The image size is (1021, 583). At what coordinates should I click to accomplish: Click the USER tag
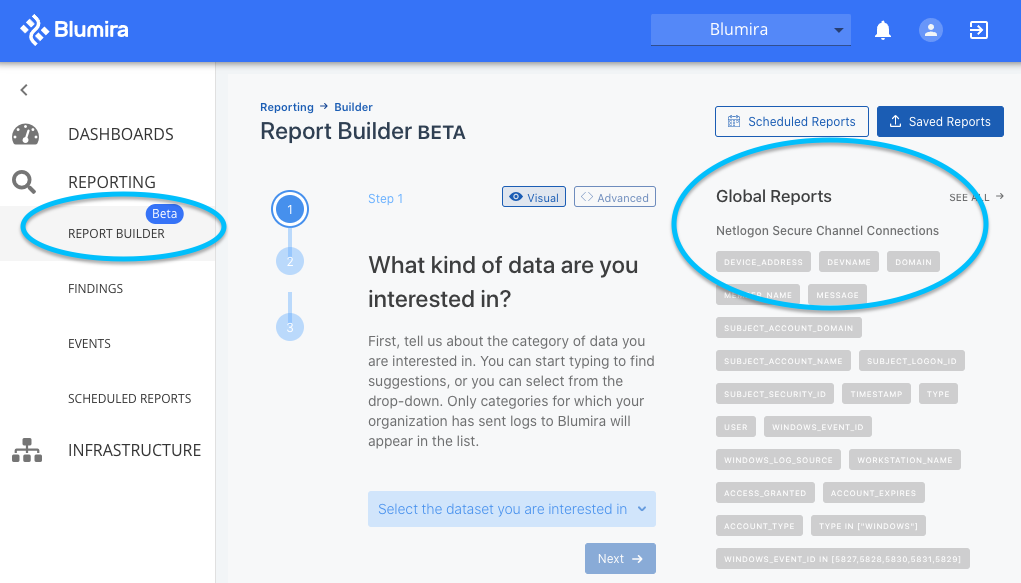(736, 427)
